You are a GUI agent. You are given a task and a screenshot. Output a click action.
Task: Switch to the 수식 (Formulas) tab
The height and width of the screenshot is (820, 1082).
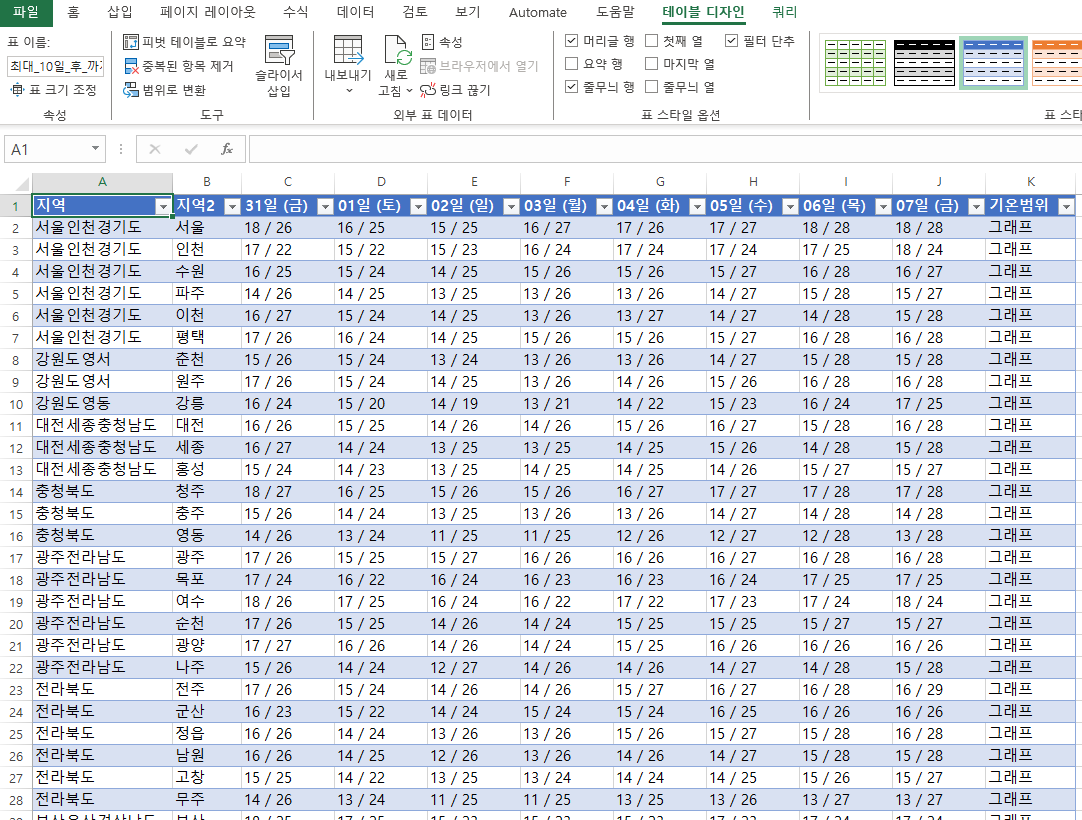pos(296,12)
